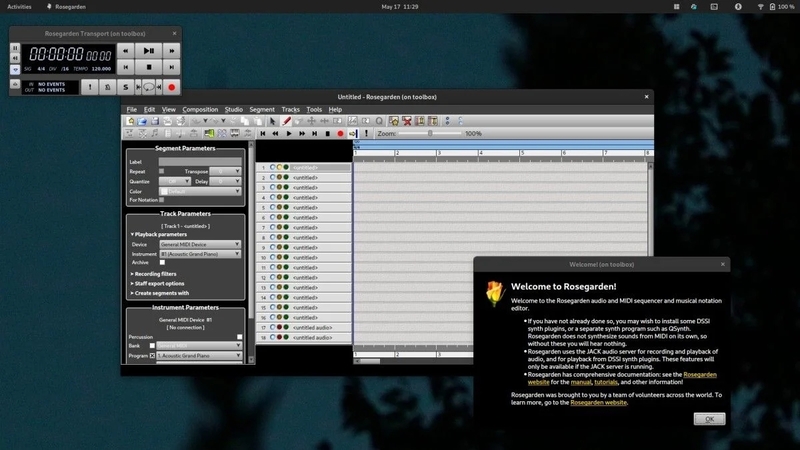Click Play in the main window toolbar
This screenshot has height=450, width=800.
[289, 134]
